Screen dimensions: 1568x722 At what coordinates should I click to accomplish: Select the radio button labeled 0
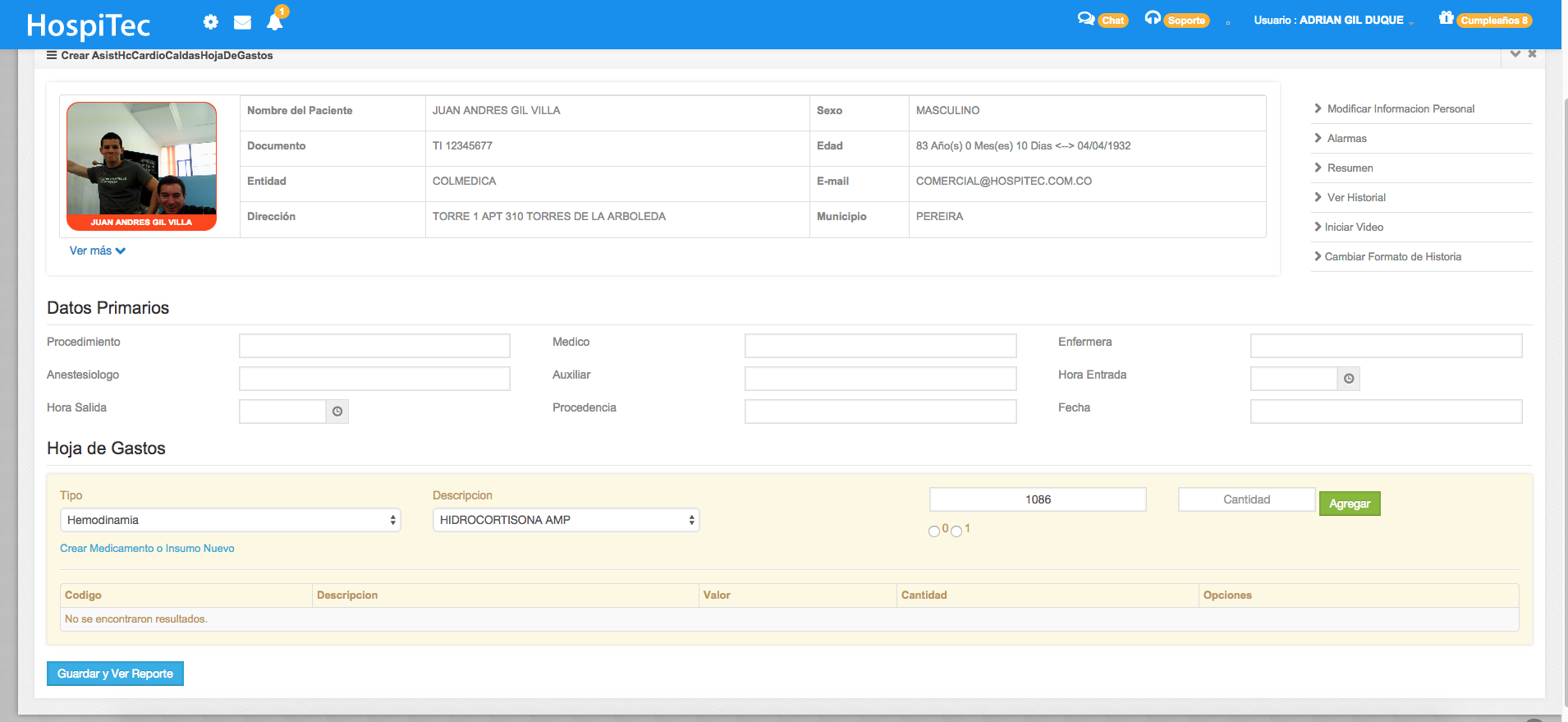pyautogui.click(x=934, y=531)
